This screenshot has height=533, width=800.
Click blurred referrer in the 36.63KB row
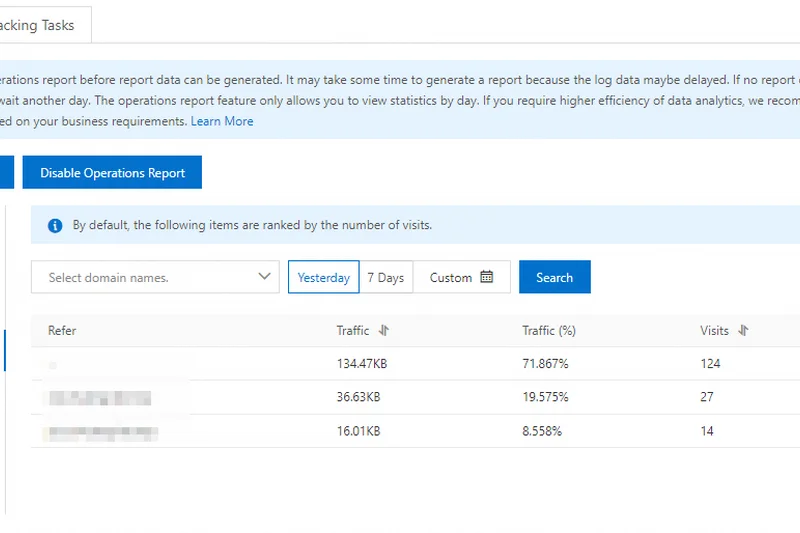pos(100,398)
